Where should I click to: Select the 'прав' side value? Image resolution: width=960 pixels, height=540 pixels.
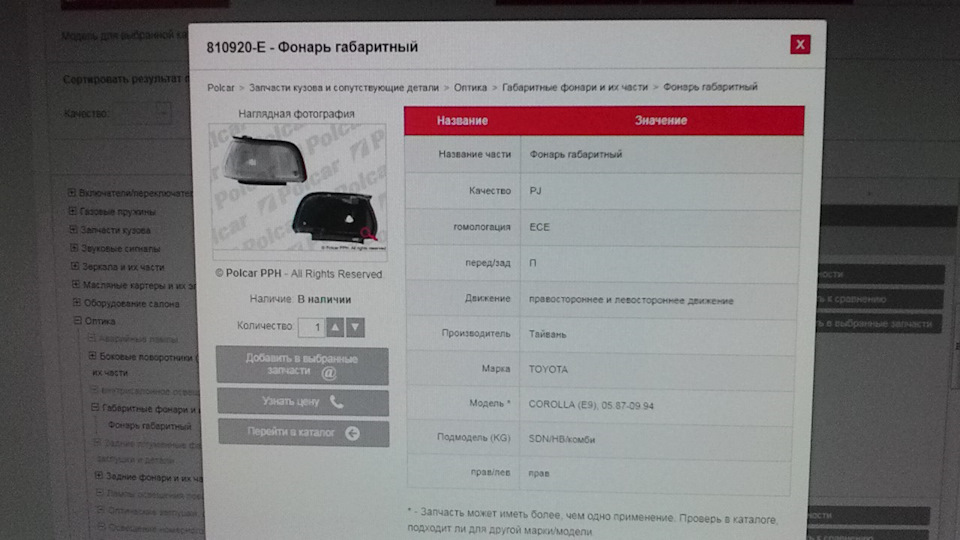tap(539, 473)
